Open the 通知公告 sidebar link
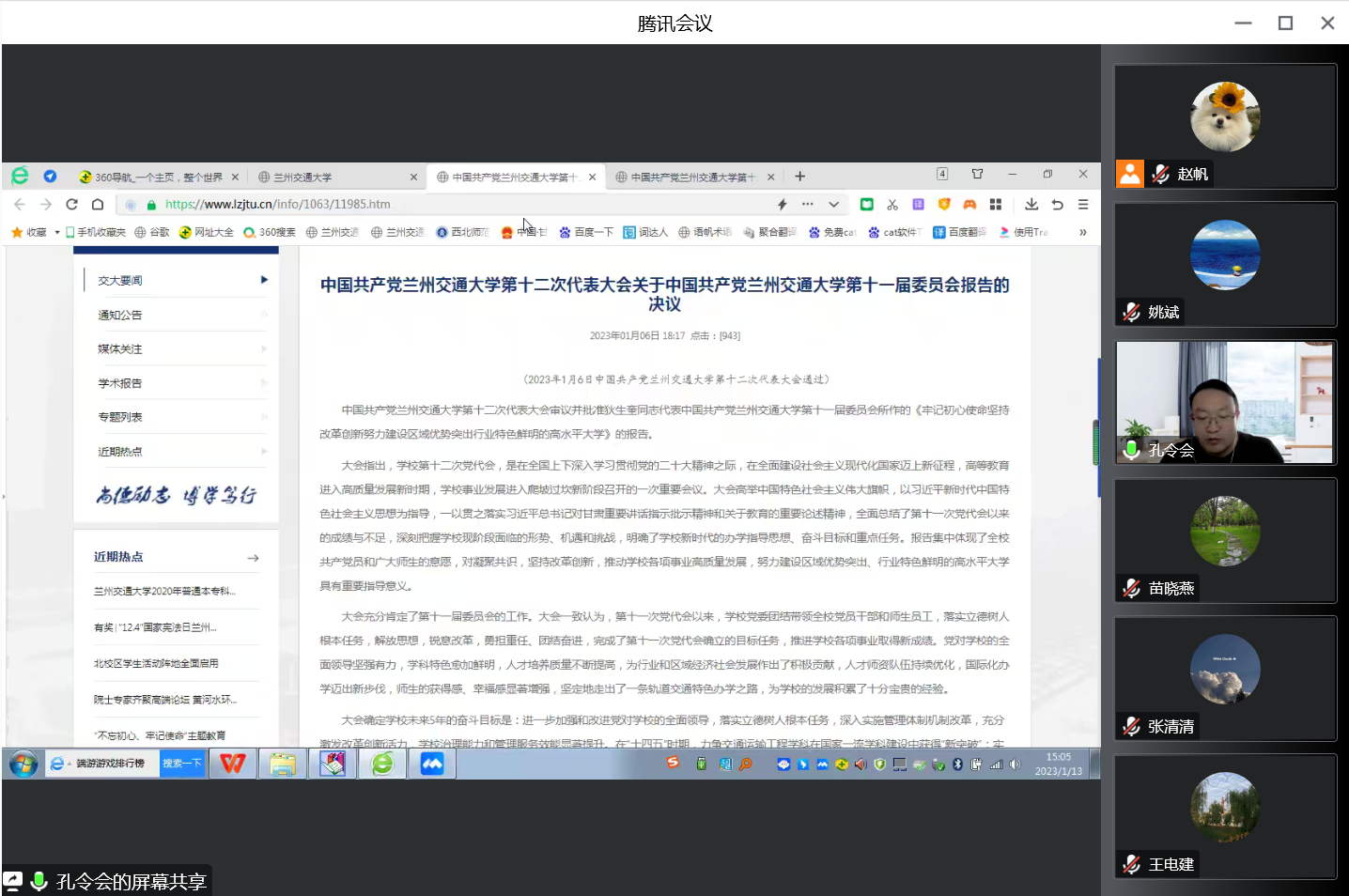The height and width of the screenshot is (896, 1349). (120, 315)
